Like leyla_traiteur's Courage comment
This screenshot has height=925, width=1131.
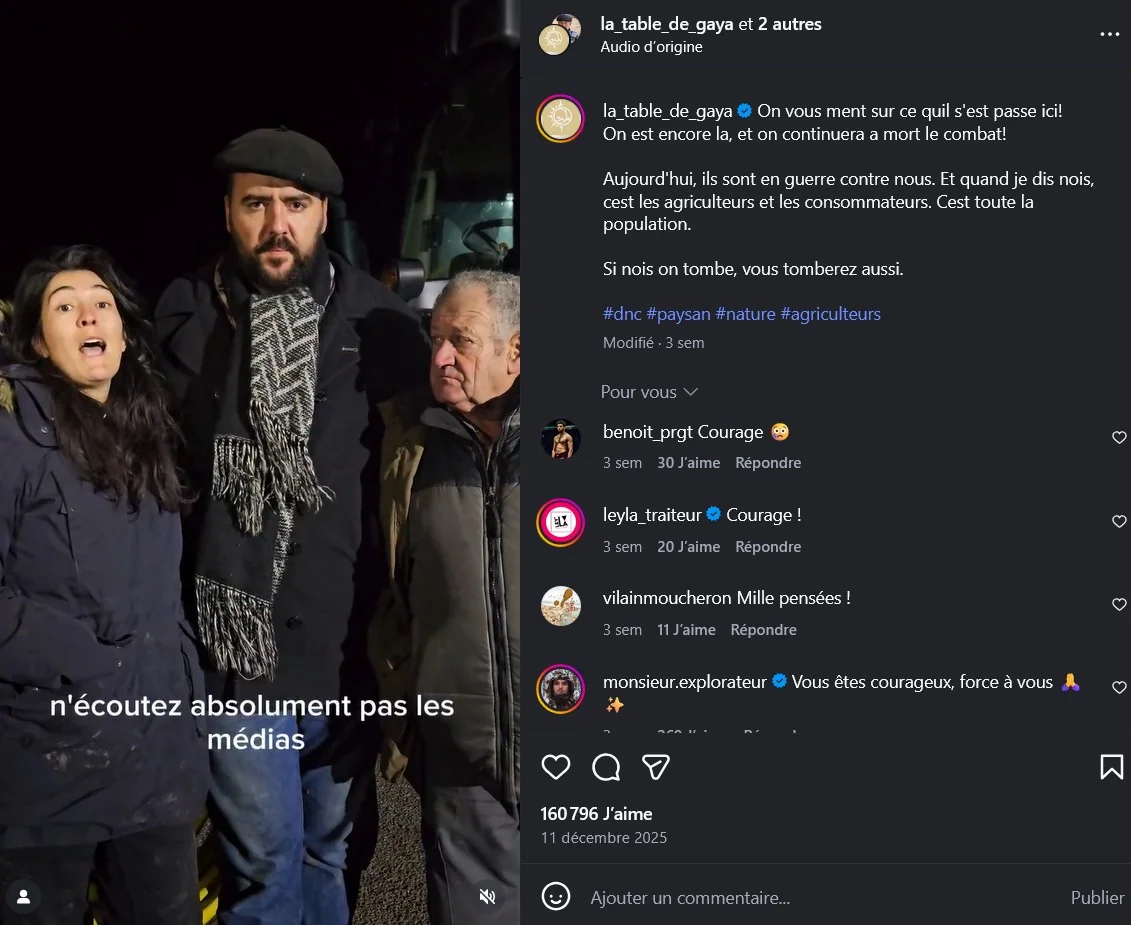[1119, 522]
